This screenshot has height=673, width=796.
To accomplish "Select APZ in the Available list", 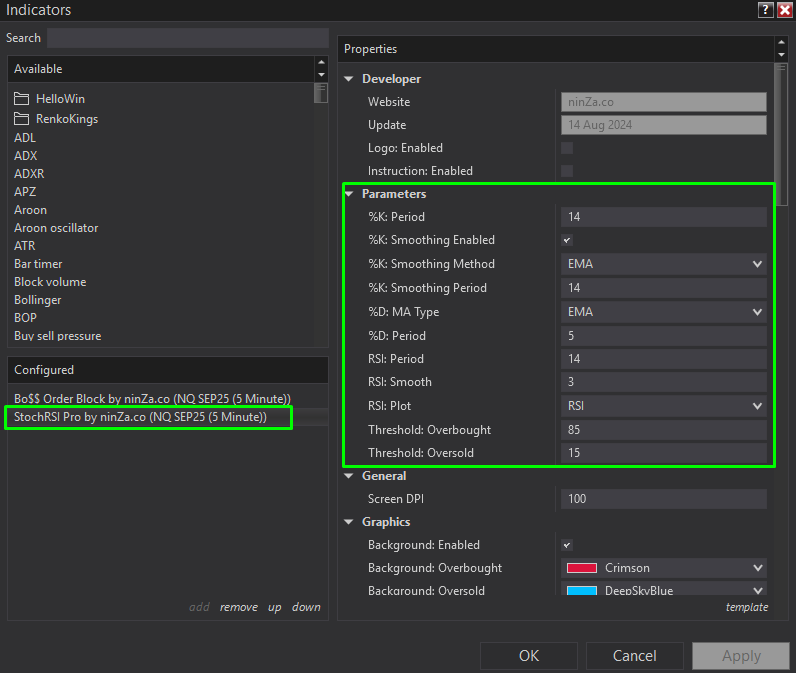I will [25, 192].
